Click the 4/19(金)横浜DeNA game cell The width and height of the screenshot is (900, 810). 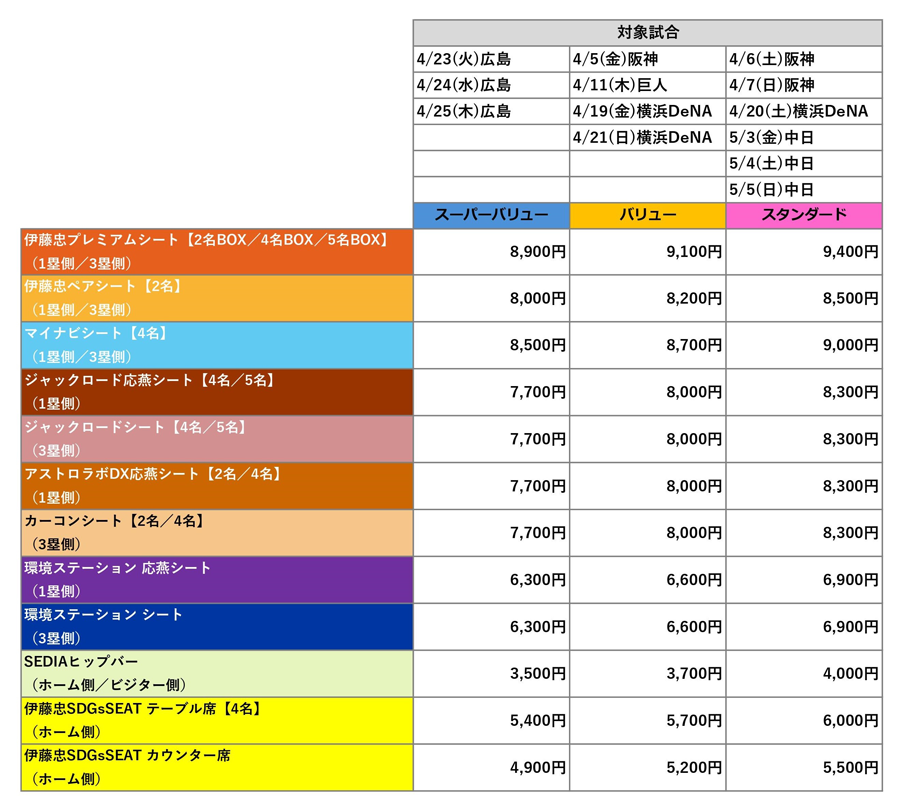tap(647, 111)
